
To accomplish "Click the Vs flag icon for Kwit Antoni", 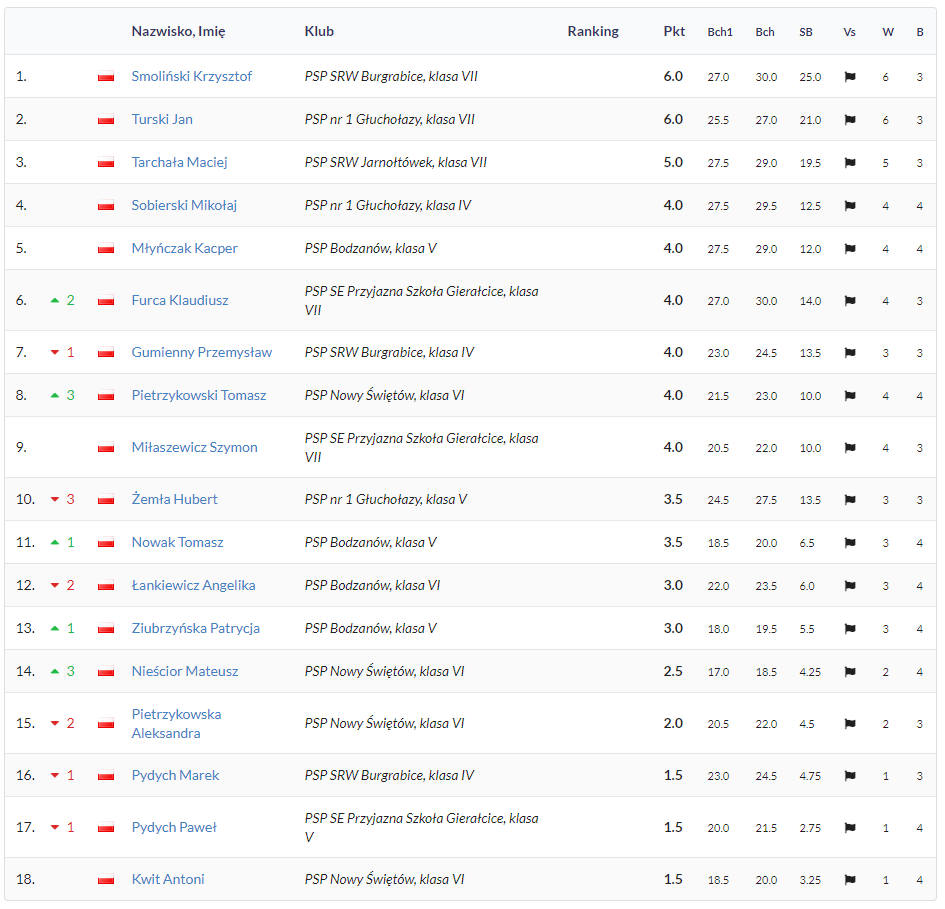I will [850, 880].
